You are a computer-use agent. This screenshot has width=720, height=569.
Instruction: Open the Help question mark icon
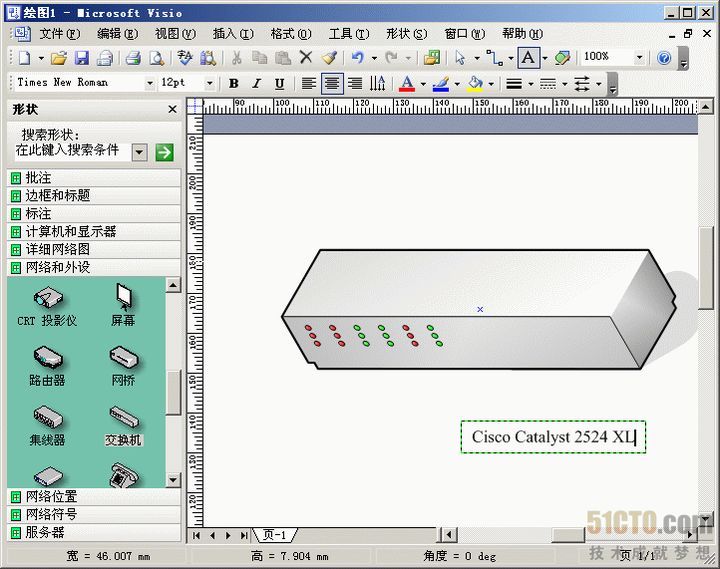(664, 58)
